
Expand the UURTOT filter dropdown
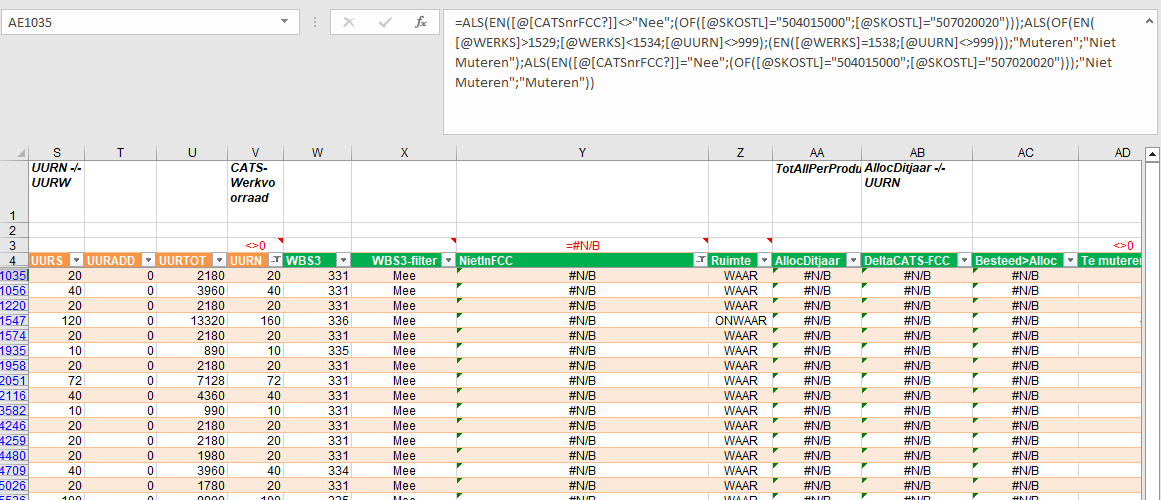[x=219, y=260]
